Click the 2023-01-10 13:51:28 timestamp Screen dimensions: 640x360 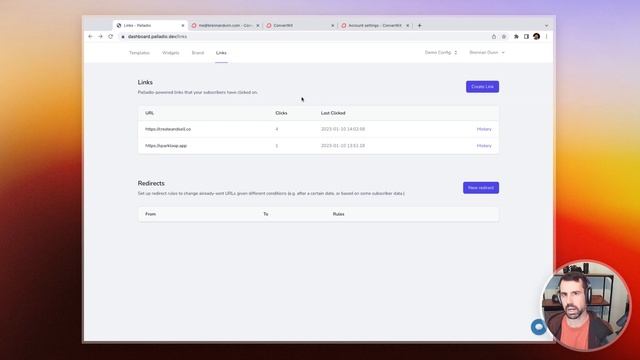[343, 146]
